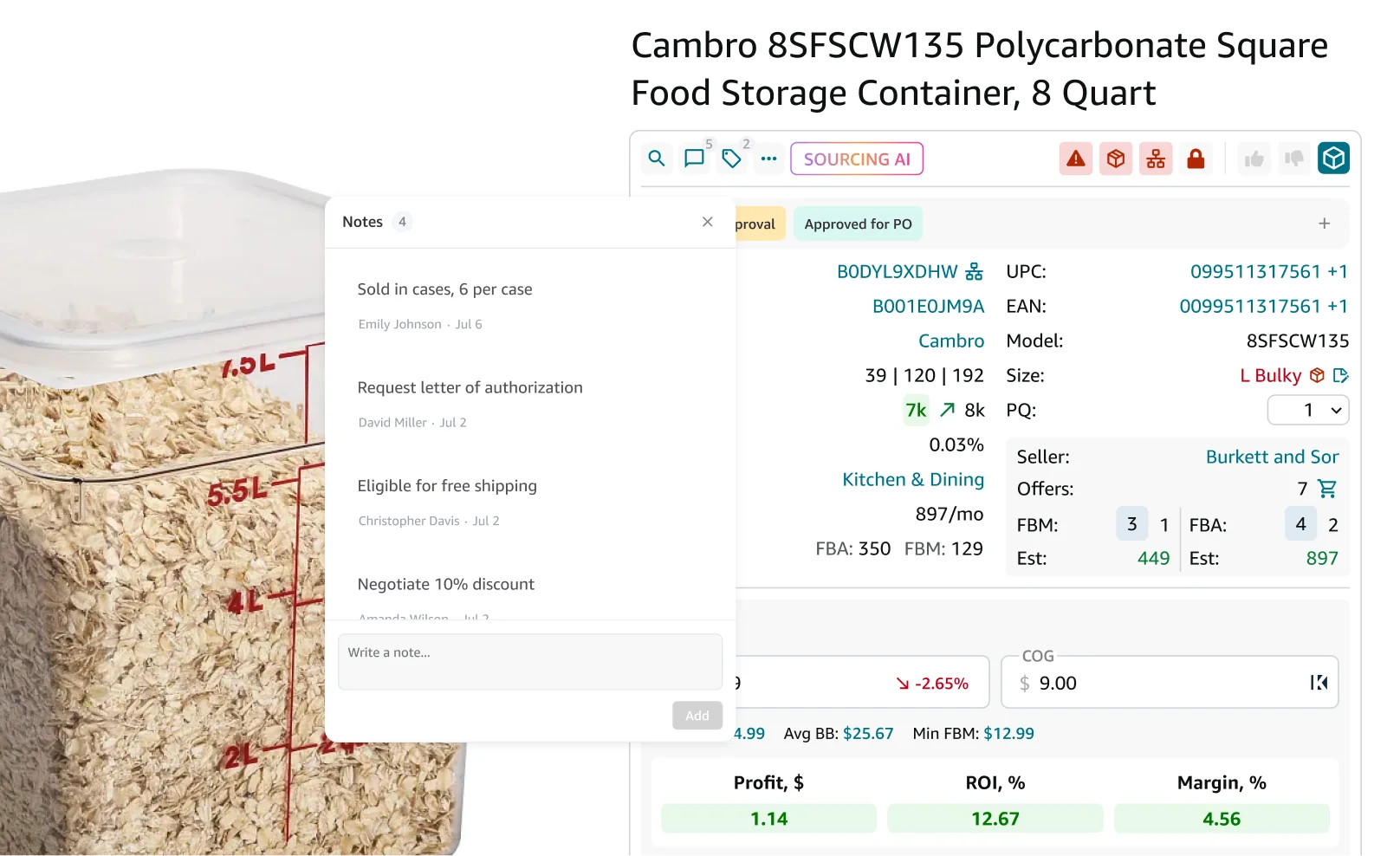Image resolution: width=1400 pixels, height=856 pixels.
Task: Click the Profit value 1.14
Action: coord(768,819)
